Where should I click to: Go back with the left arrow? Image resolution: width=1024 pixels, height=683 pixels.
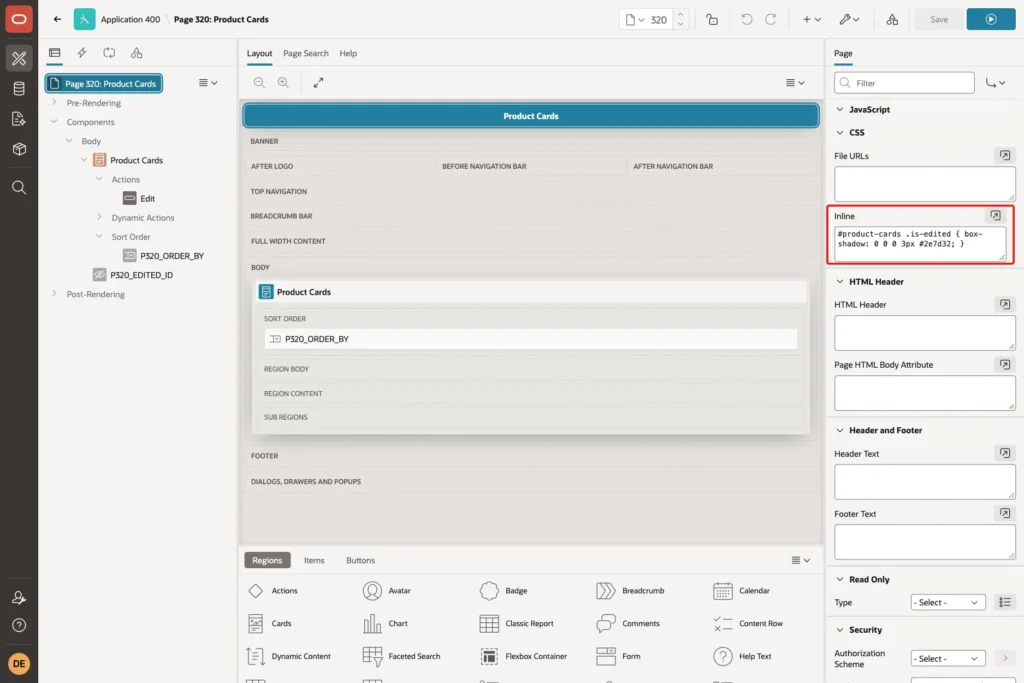tap(57, 19)
